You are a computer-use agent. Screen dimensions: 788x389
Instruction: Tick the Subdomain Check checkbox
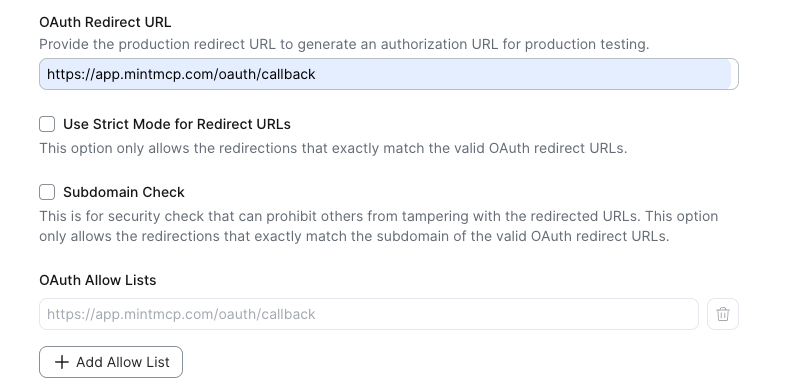click(x=47, y=192)
